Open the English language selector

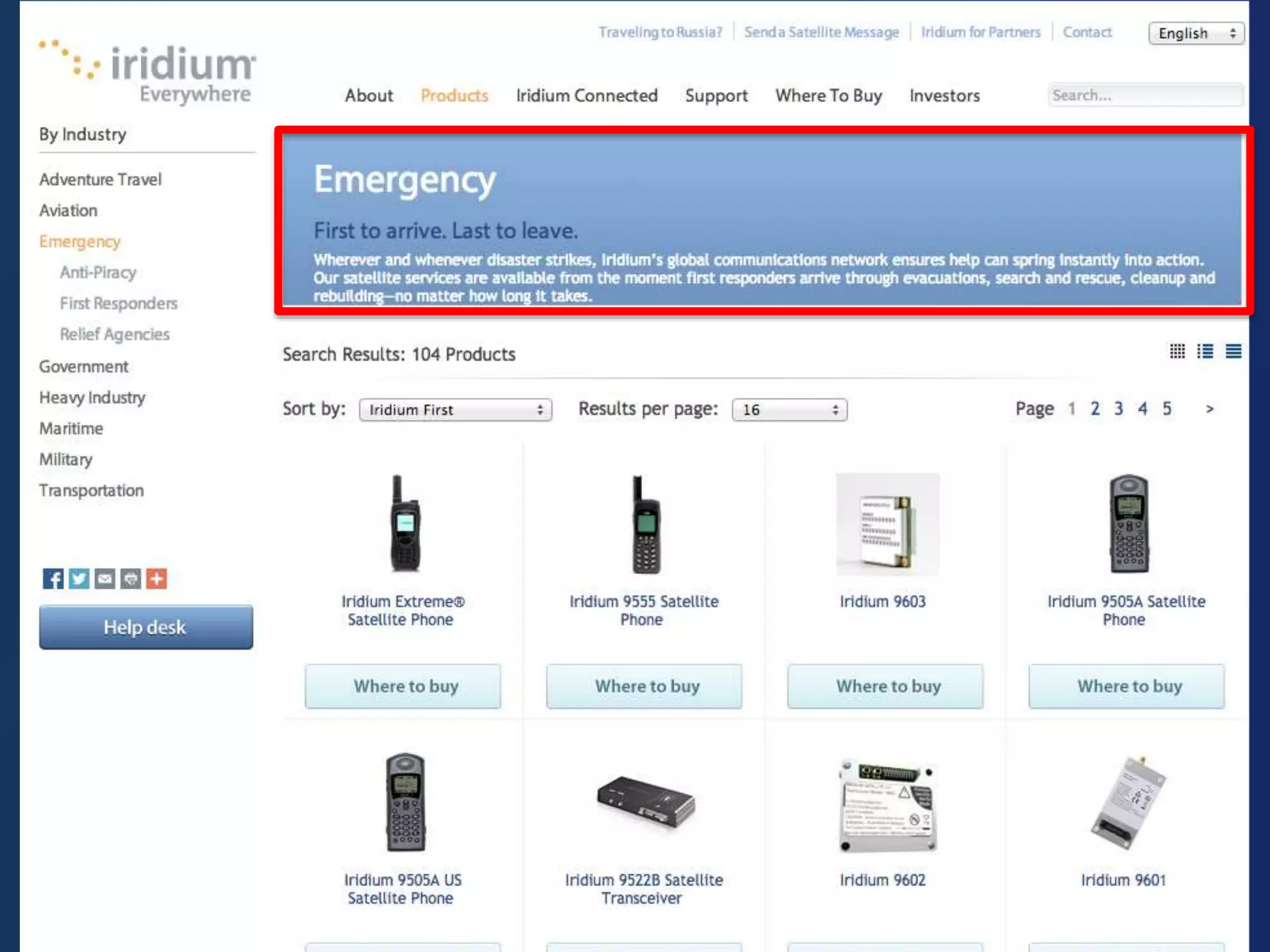pyautogui.click(x=1196, y=33)
